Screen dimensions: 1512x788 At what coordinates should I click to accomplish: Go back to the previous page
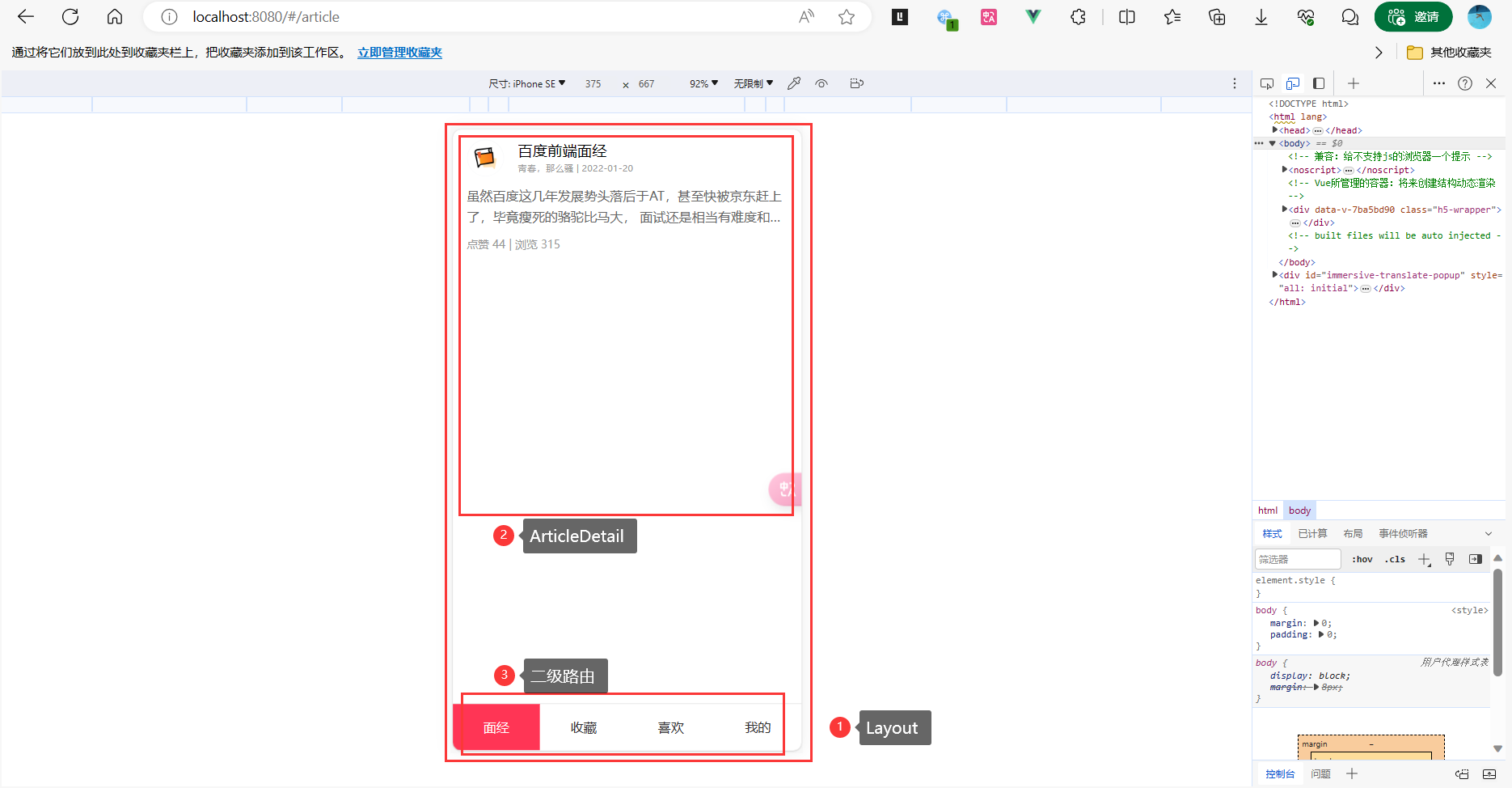[x=26, y=17]
